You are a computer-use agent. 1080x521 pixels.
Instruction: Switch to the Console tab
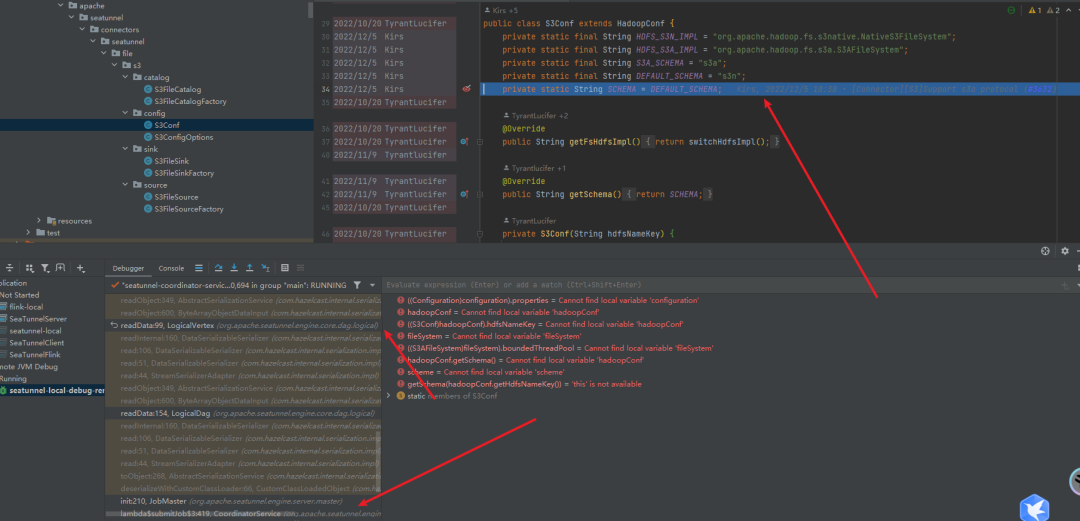tap(172, 268)
